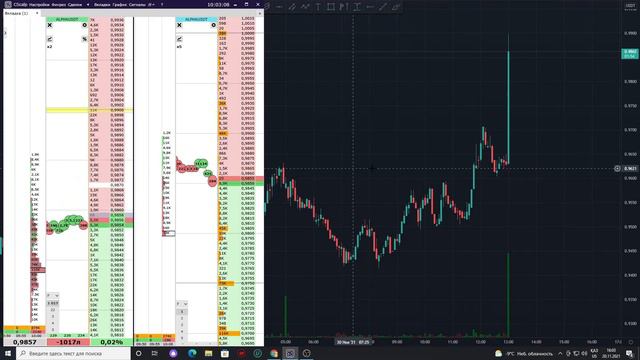Click the orange 0,9700 row in right order book
Image resolution: width=640 pixels, height=360 pixels.
tap(240, 333)
